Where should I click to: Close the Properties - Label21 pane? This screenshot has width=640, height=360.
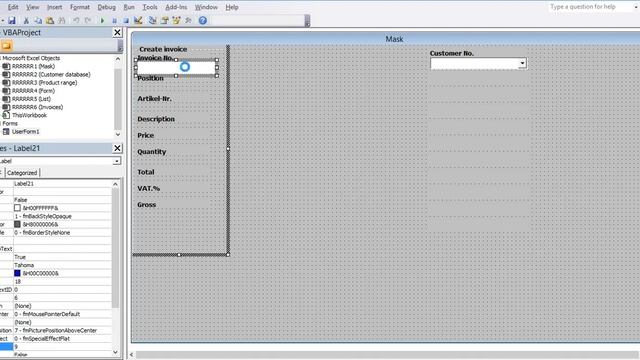pos(117,148)
